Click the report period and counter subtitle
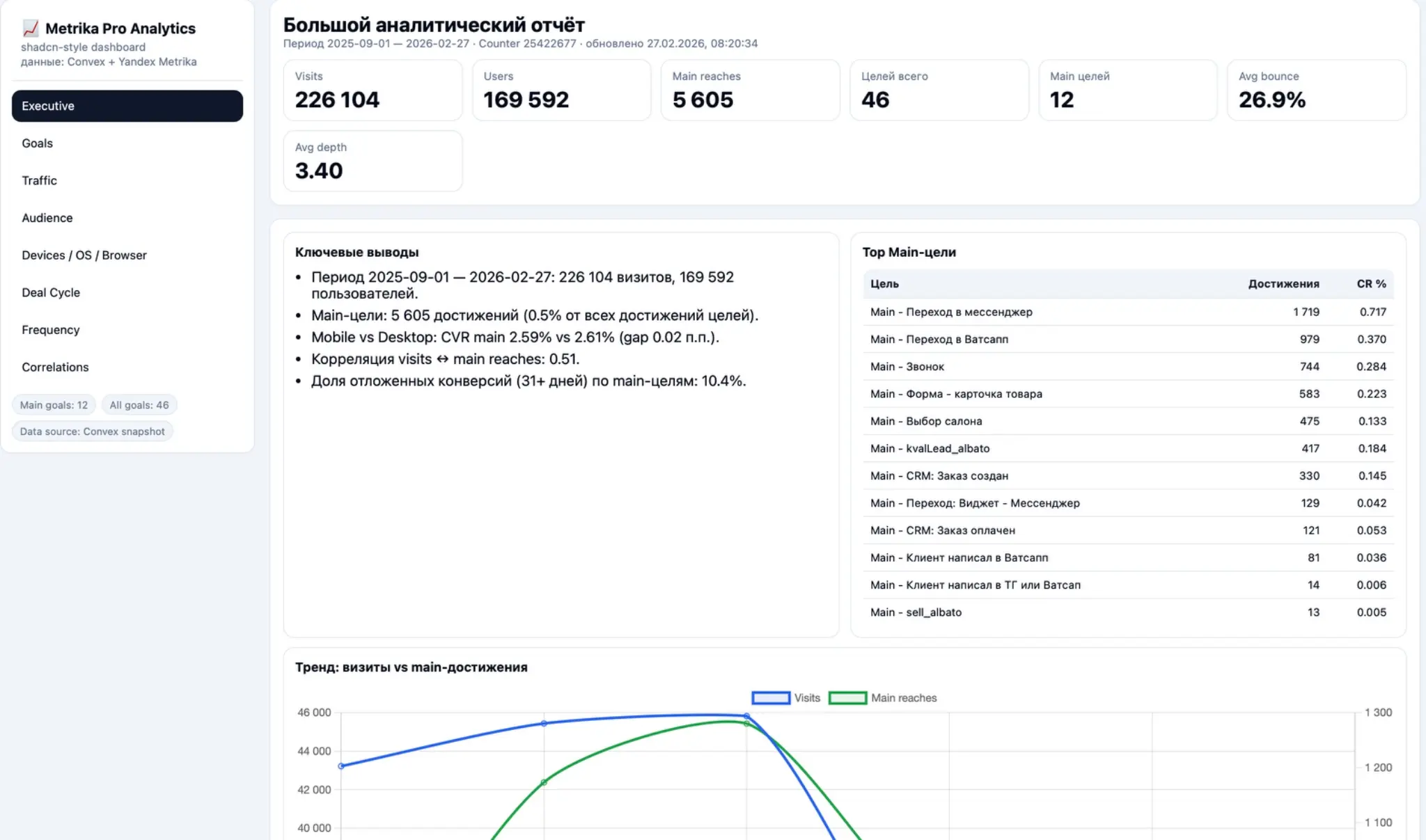Viewport: 1426px width, 840px height. [521, 44]
